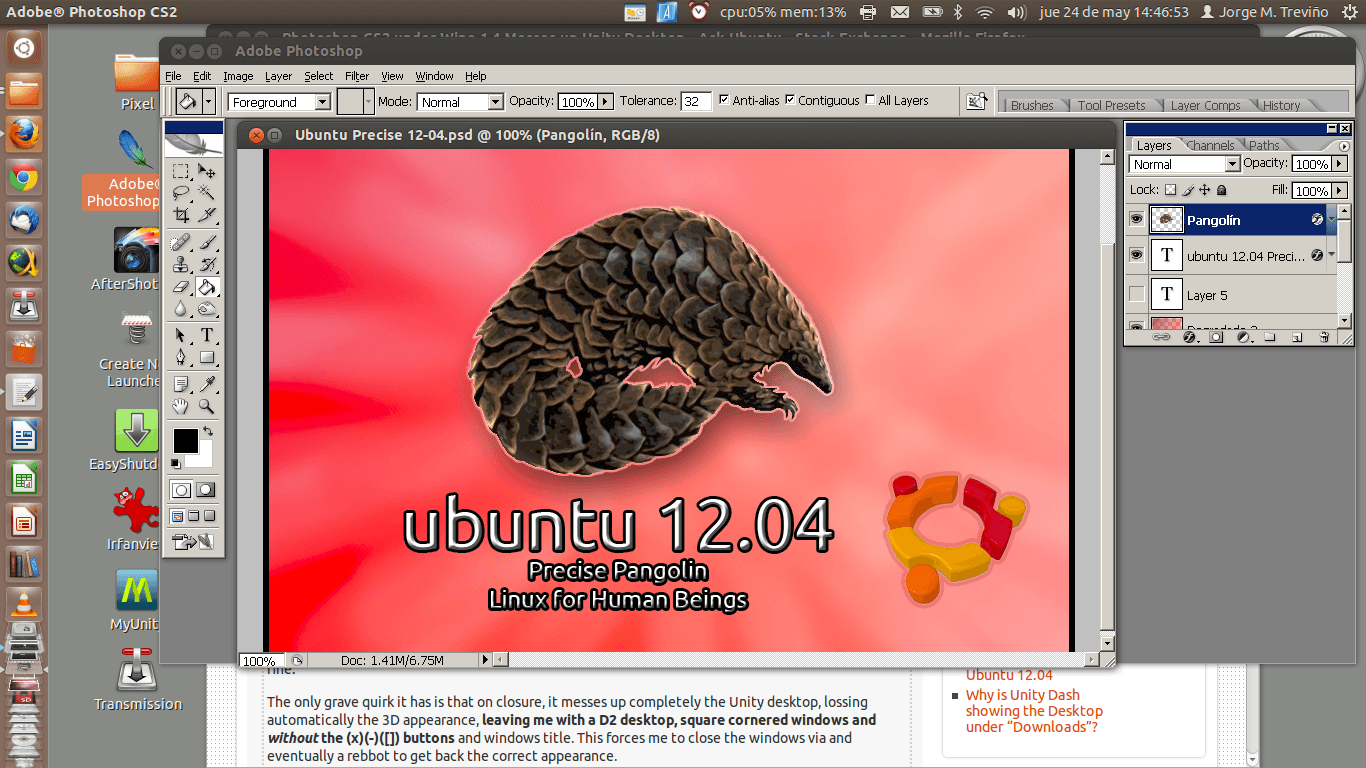
Task: Select the History Brush tool
Action: [x=207, y=264]
